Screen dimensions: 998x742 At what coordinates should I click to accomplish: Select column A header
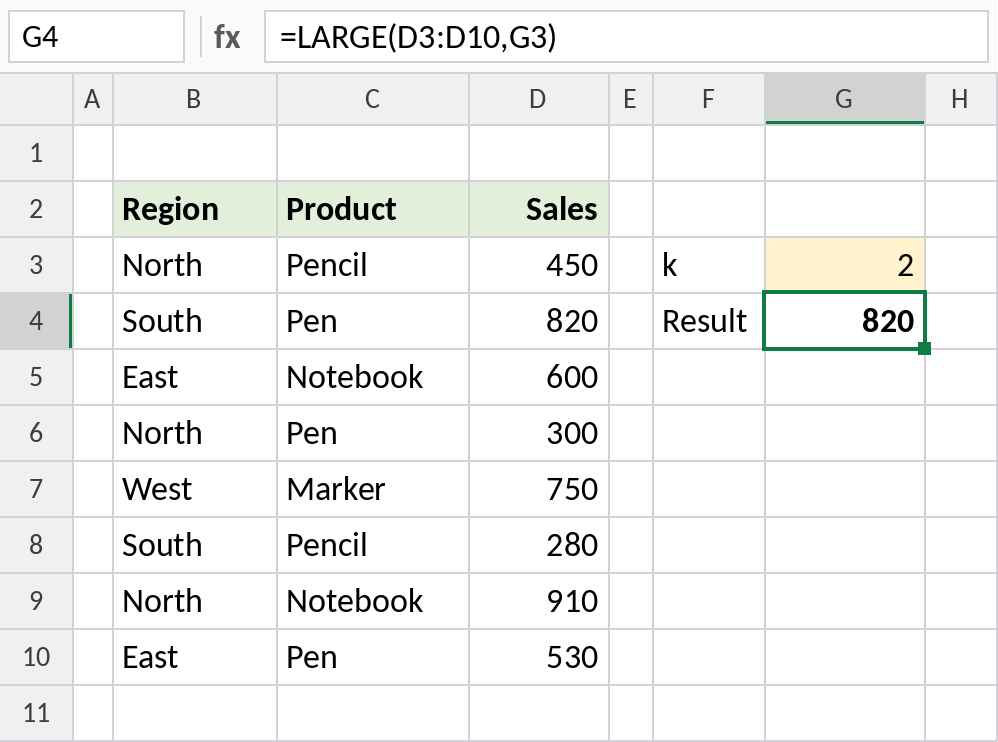(93, 99)
